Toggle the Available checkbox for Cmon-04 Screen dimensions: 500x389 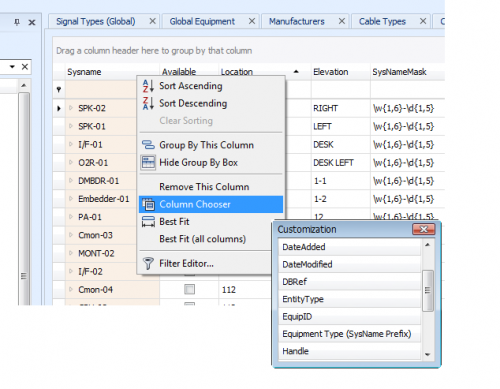[x=189, y=289]
